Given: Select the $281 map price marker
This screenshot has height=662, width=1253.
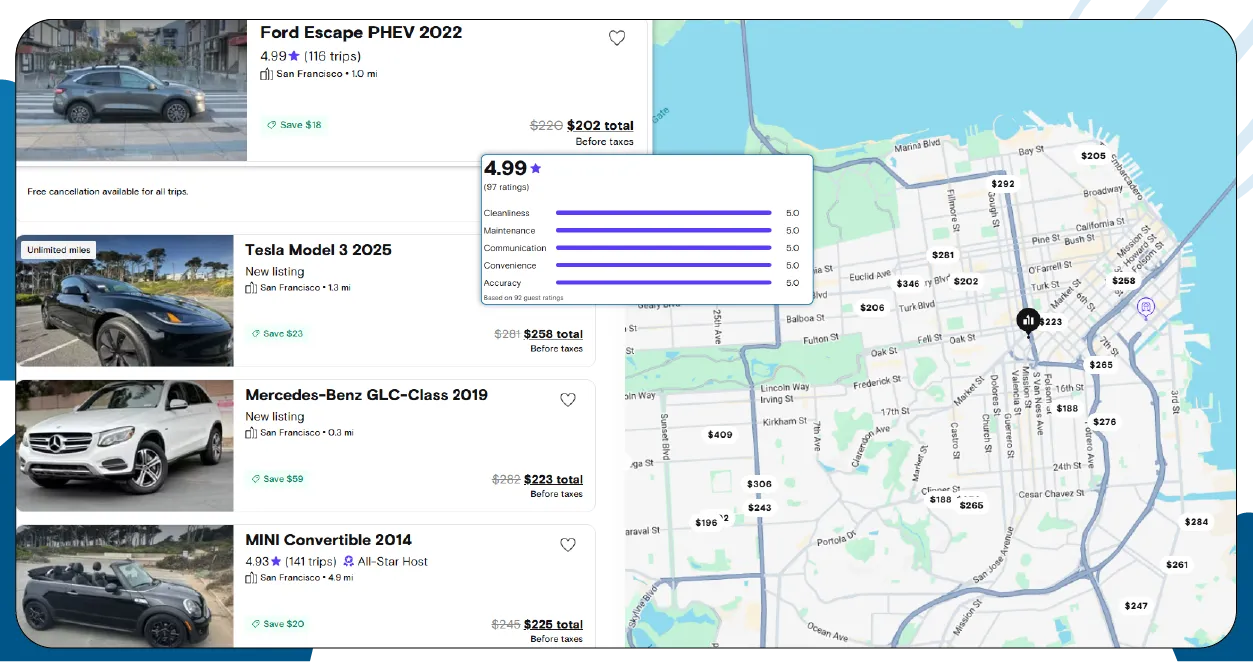Looking at the screenshot, I should (943, 255).
